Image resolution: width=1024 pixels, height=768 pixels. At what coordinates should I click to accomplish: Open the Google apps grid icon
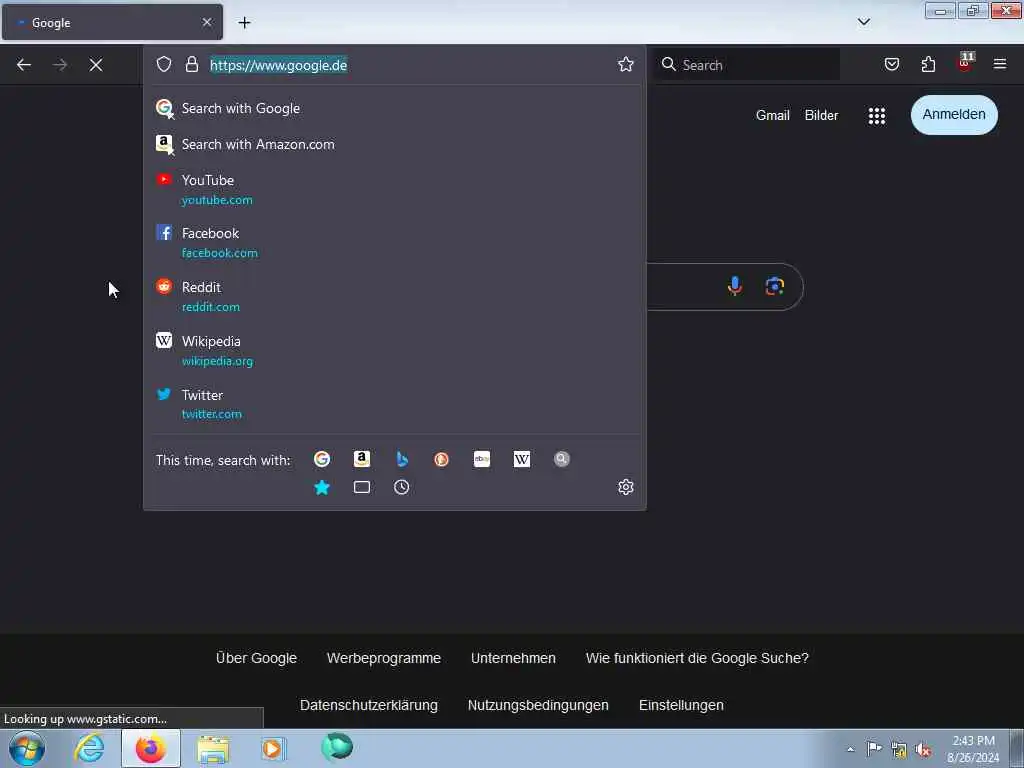pos(876,116)
